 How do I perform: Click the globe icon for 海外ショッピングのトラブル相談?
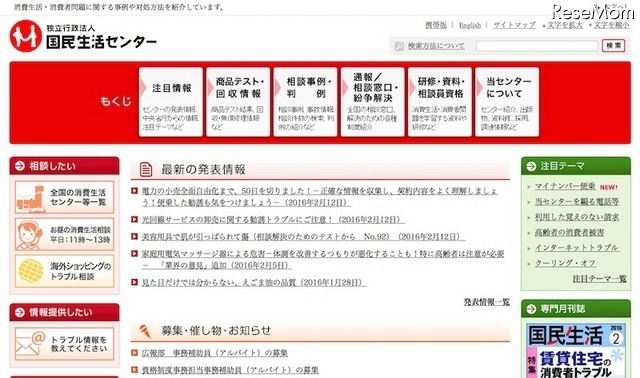(x=30, y=271)
